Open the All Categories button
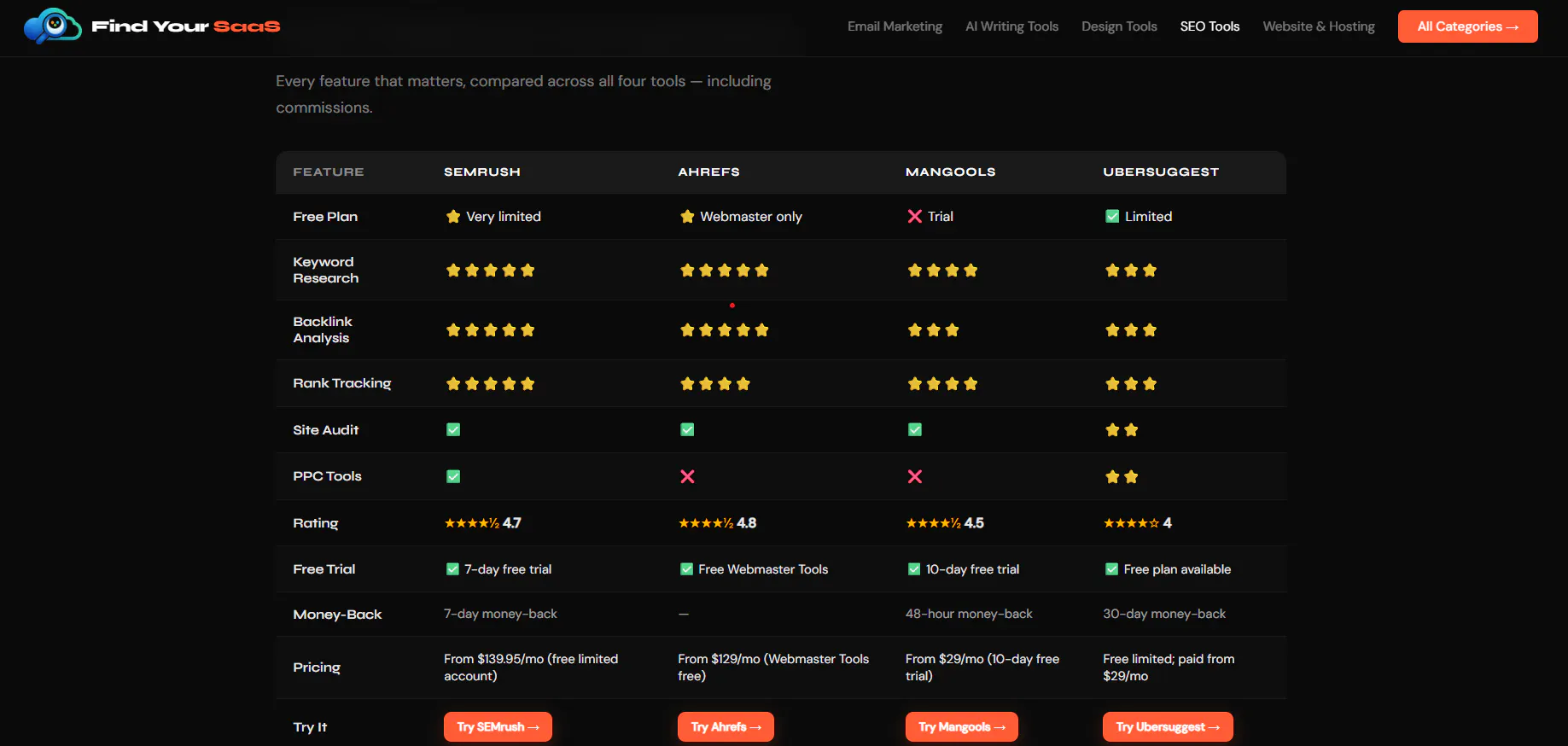 [1468, 26]
